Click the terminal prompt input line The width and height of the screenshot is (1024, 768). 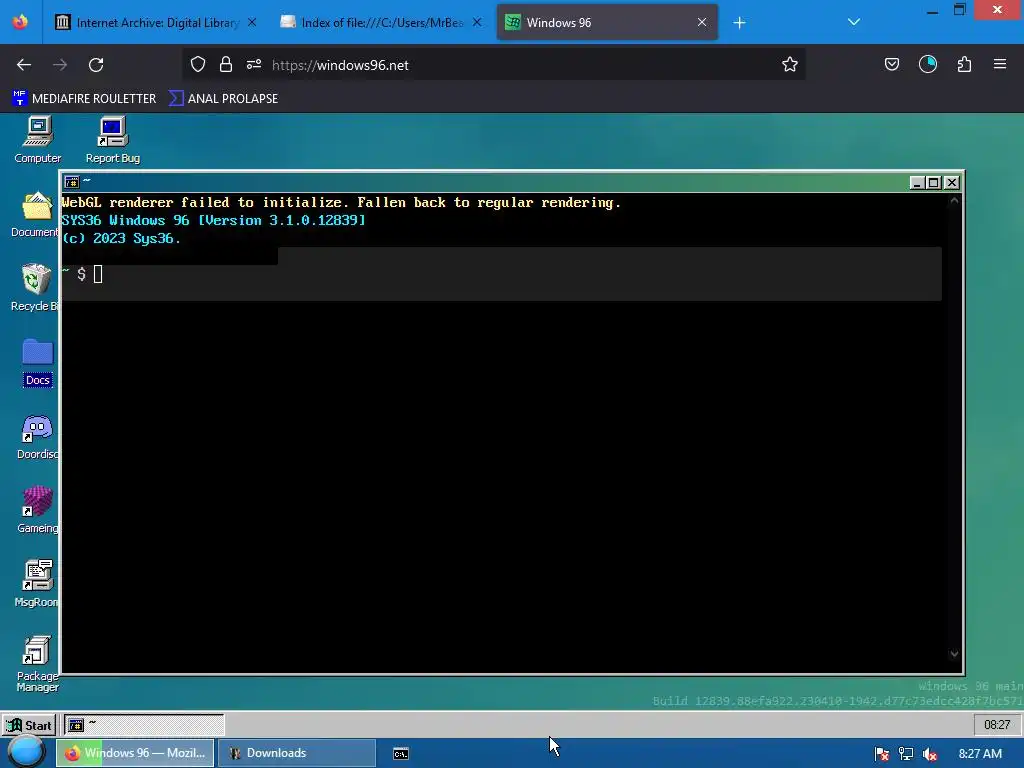(502, 274)
